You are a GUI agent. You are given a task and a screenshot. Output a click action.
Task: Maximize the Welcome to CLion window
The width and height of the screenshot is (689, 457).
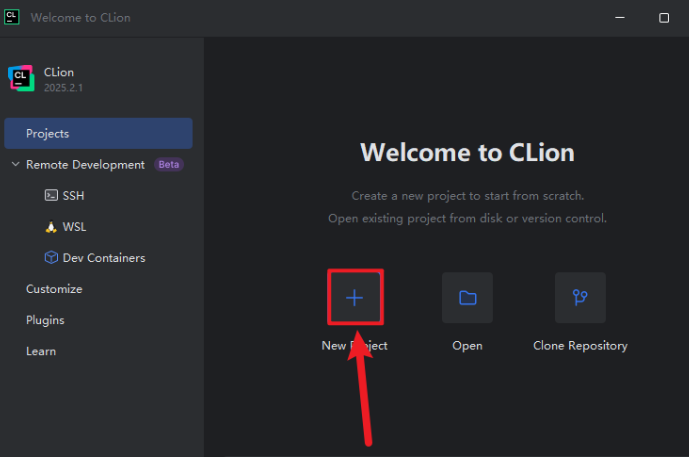point(664,18)
